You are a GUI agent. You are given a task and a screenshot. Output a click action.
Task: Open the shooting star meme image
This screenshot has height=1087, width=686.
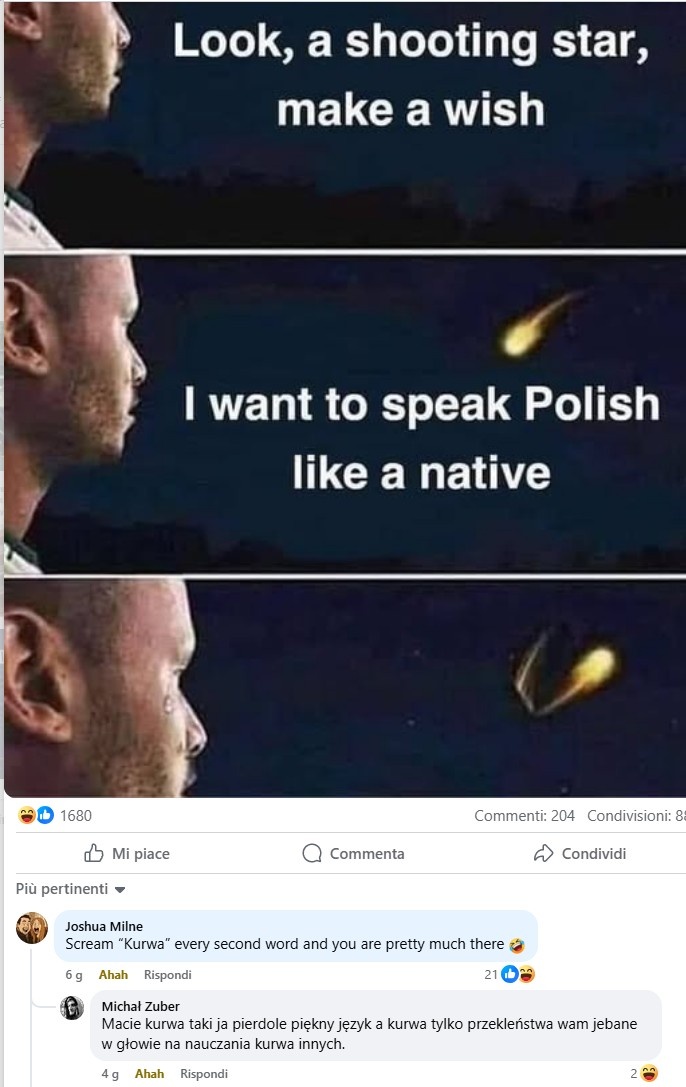pos(345,399)
